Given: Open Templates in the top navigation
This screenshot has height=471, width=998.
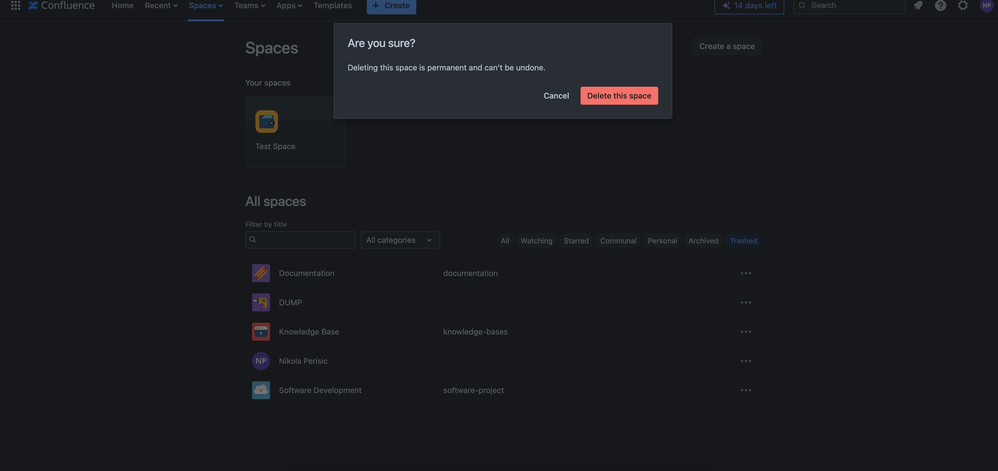Looking at the screenshot, I should (x=332, y=5).
